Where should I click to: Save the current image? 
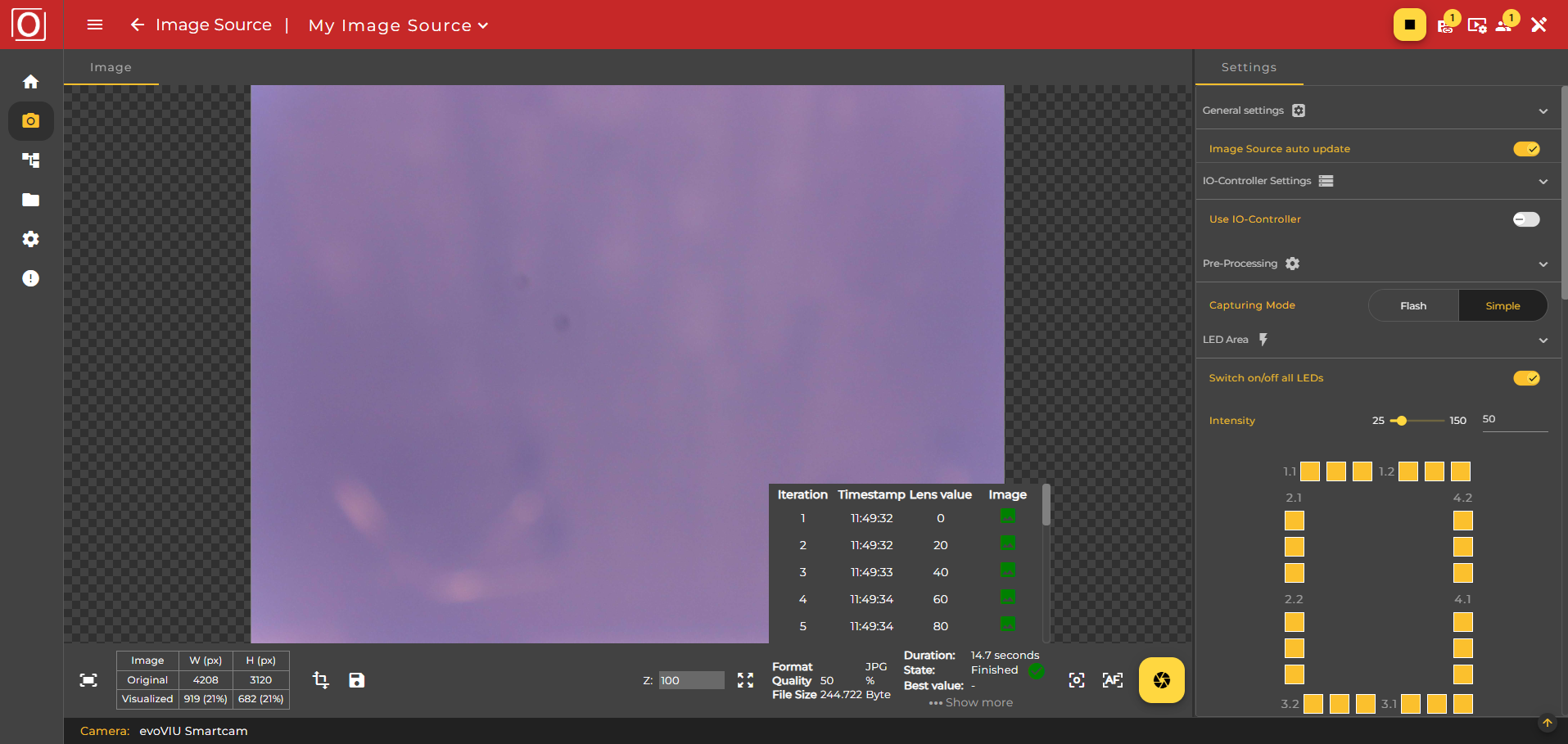tap(356, 680)
